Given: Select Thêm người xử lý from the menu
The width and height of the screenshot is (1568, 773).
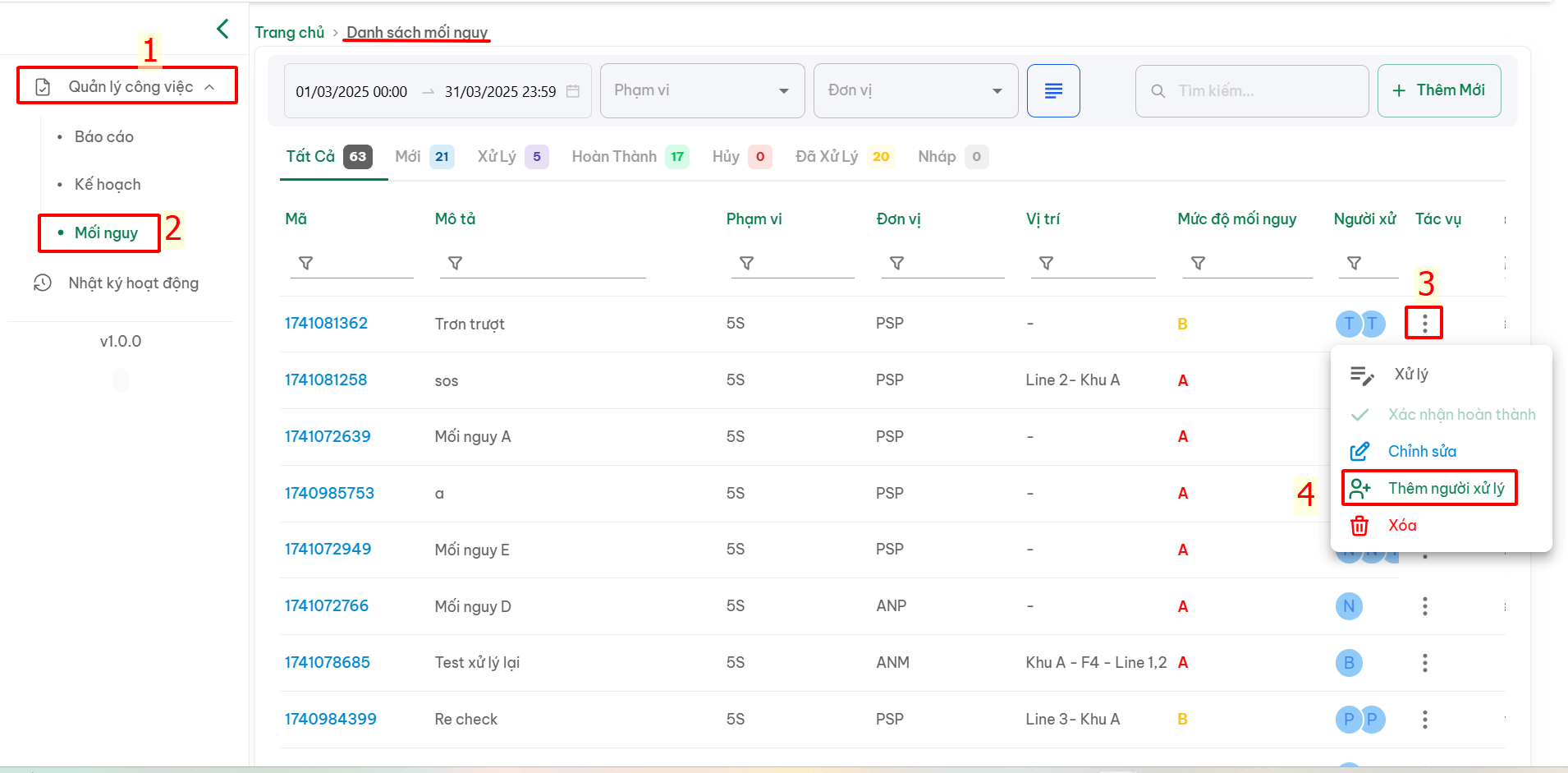Looking at the screenshot, I should pyautogui.click(x=1429, y=488).
